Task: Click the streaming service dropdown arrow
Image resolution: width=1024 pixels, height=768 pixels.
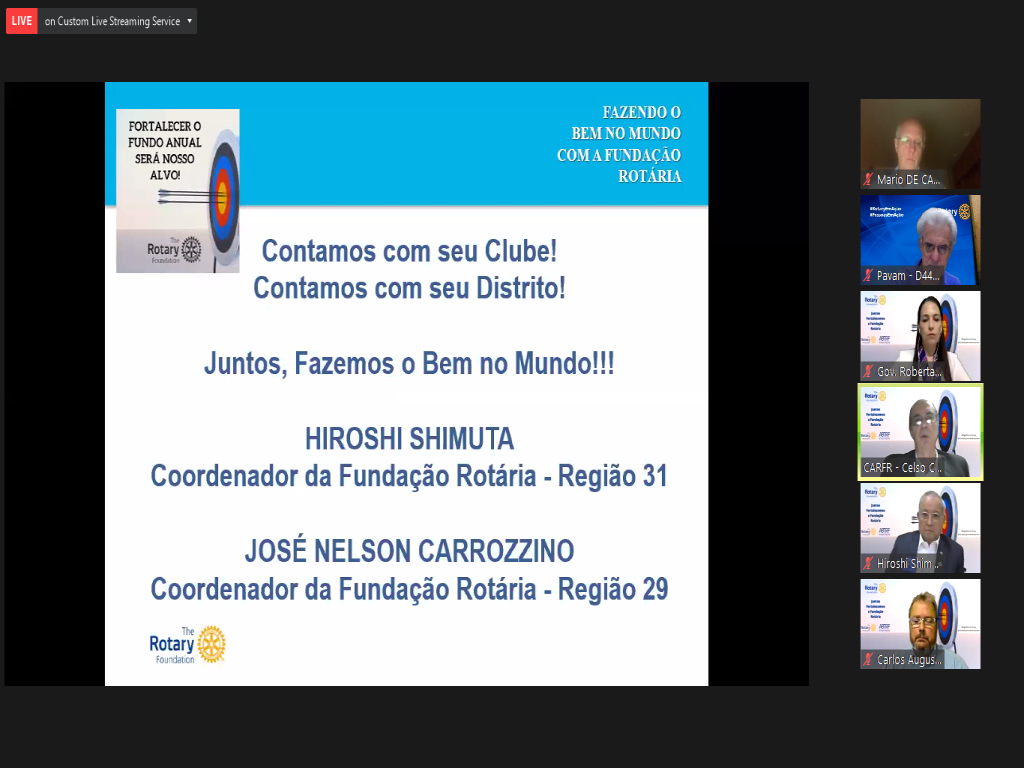Action: point(189,21)
